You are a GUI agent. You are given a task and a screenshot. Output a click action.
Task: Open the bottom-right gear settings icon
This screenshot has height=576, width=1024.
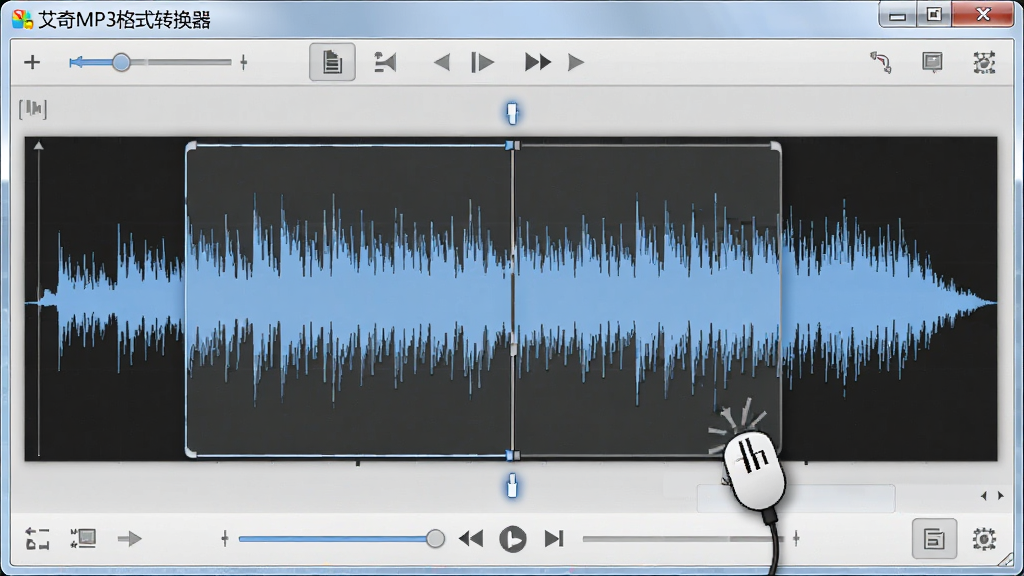(x=984, y=539)
